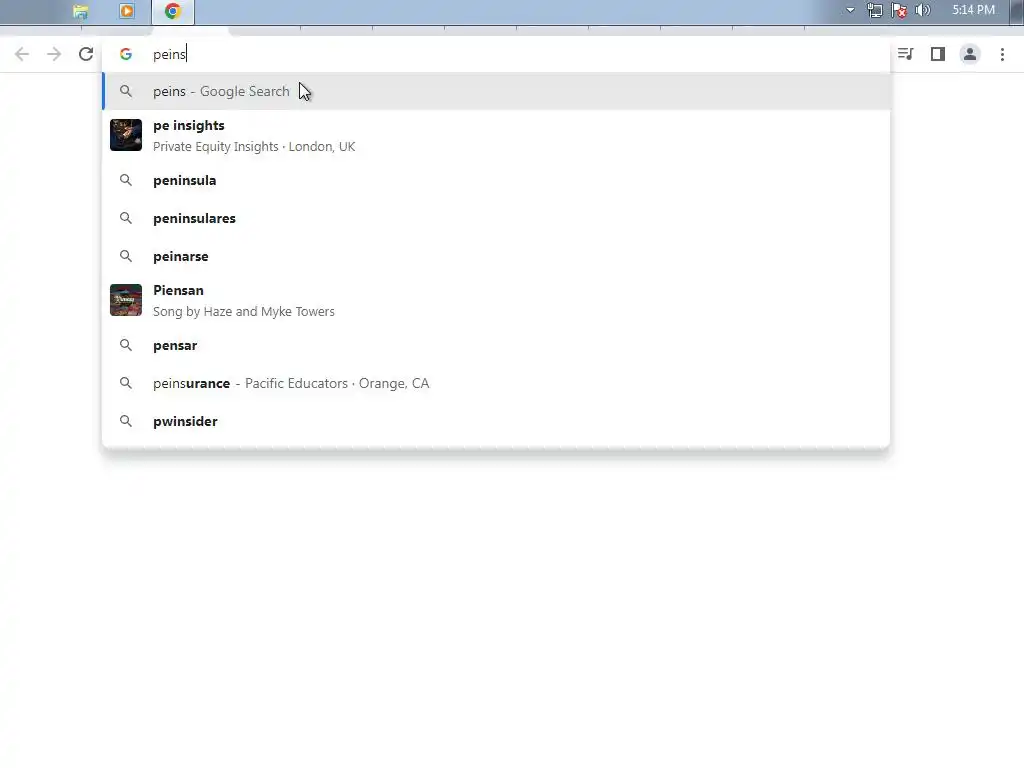Screen dimensions: 1024x768
Task: Click the Google G icon in address bar
Action: coord(126,54)
